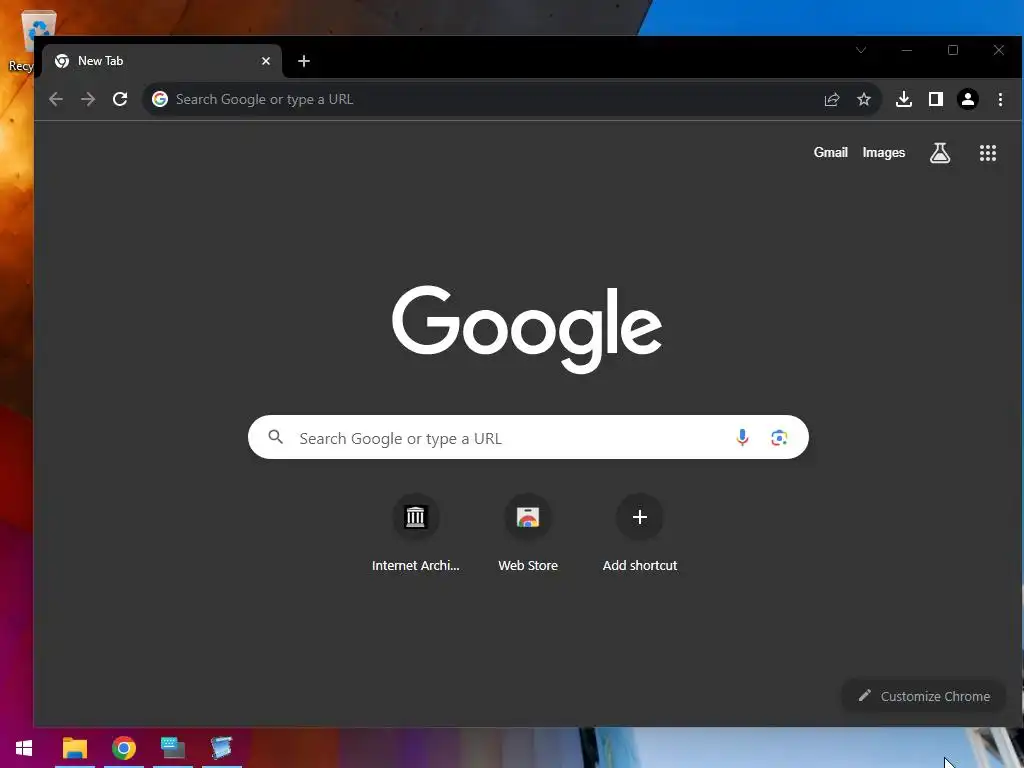Image resolution: width=1024 pixels, height=768 pixels.
Task: Open Search Labs flask icon
Action: click(940, 153)
